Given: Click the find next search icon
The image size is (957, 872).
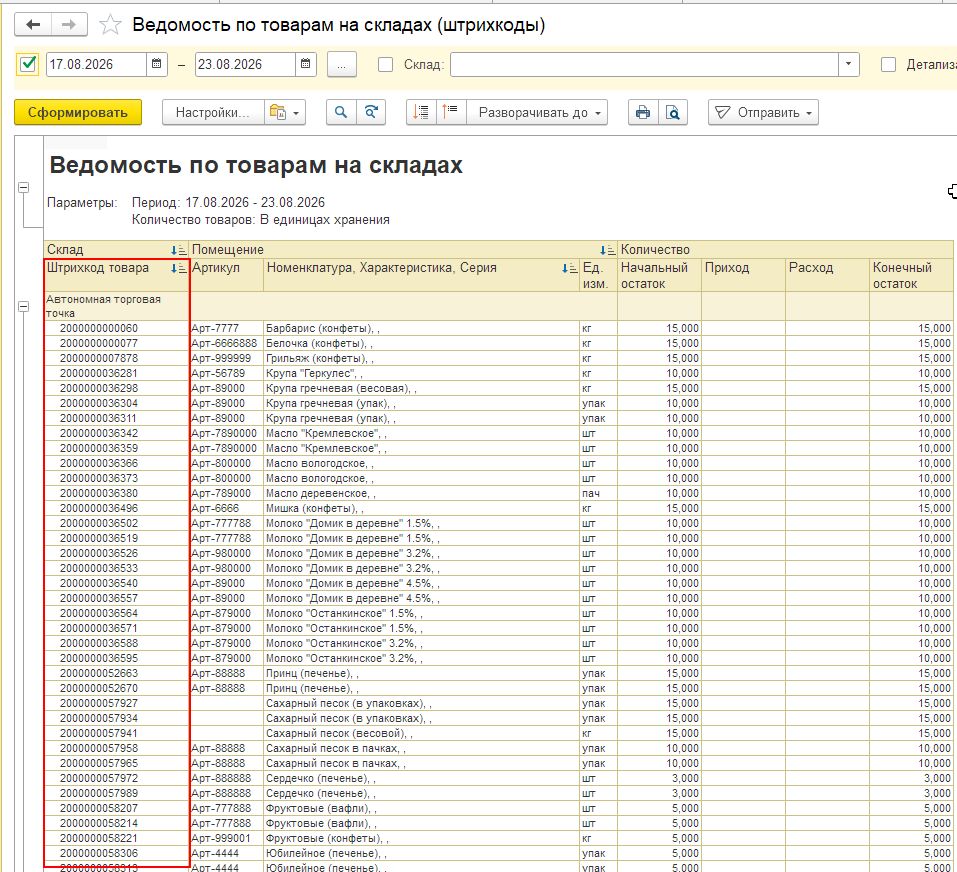Looking at the screenshot, I should coord(371,112).
